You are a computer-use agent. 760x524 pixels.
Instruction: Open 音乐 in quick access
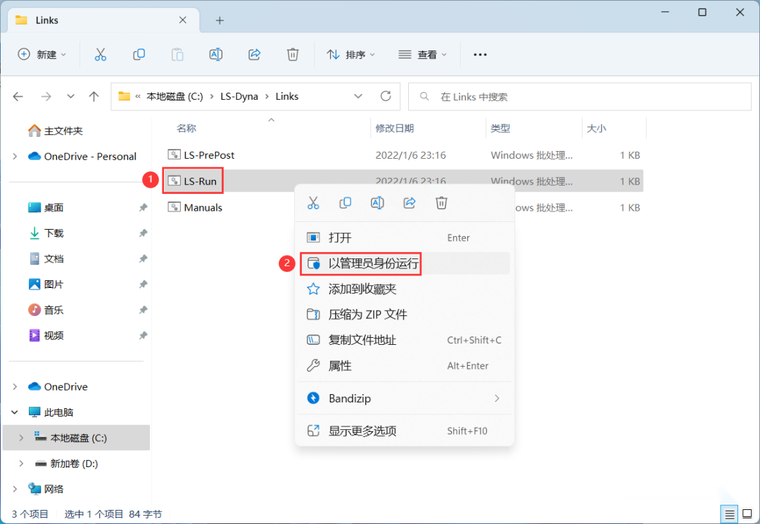tap(46, 310)
